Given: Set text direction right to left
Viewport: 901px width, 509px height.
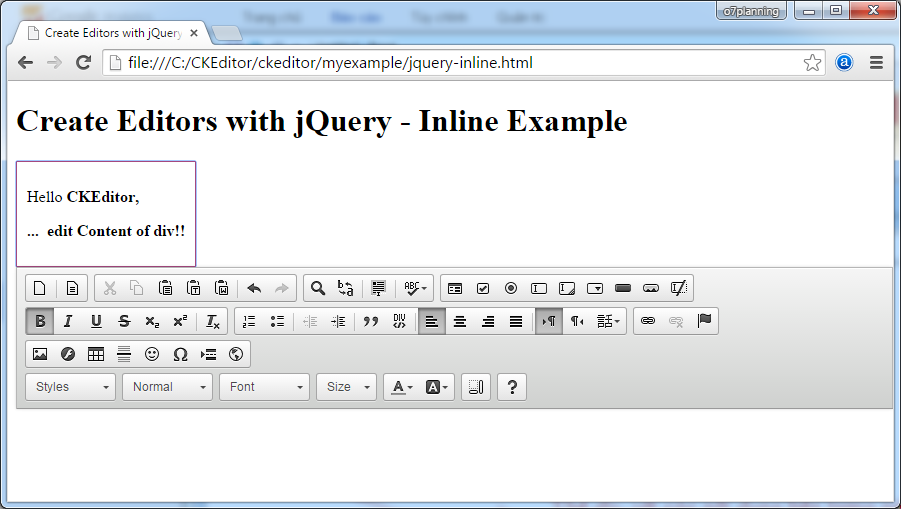Looking at the screenshot, I should click(x=577, y=321).
